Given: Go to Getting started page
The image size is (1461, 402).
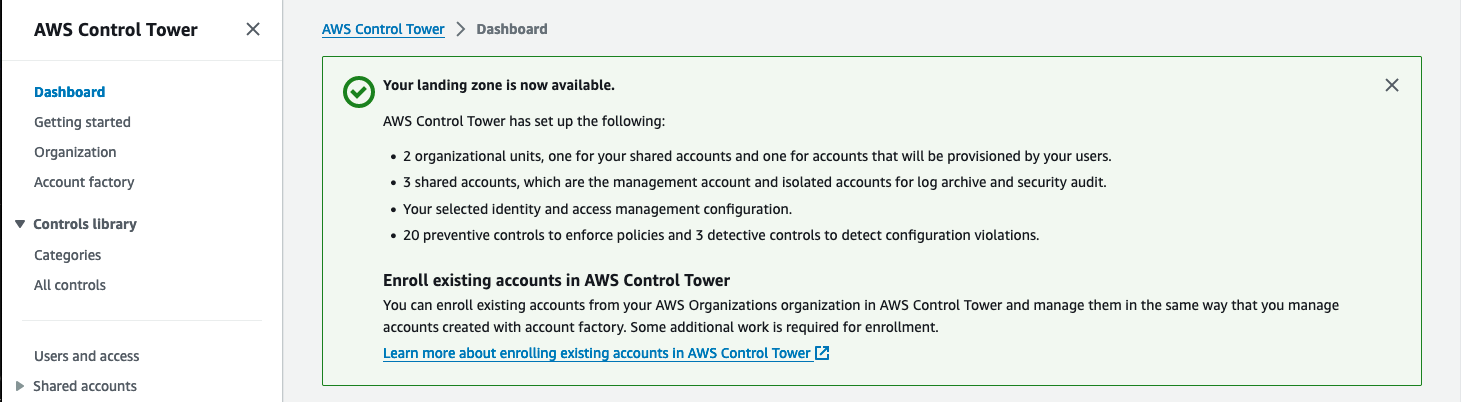Looking at the screenshot, I should (82, 122).
